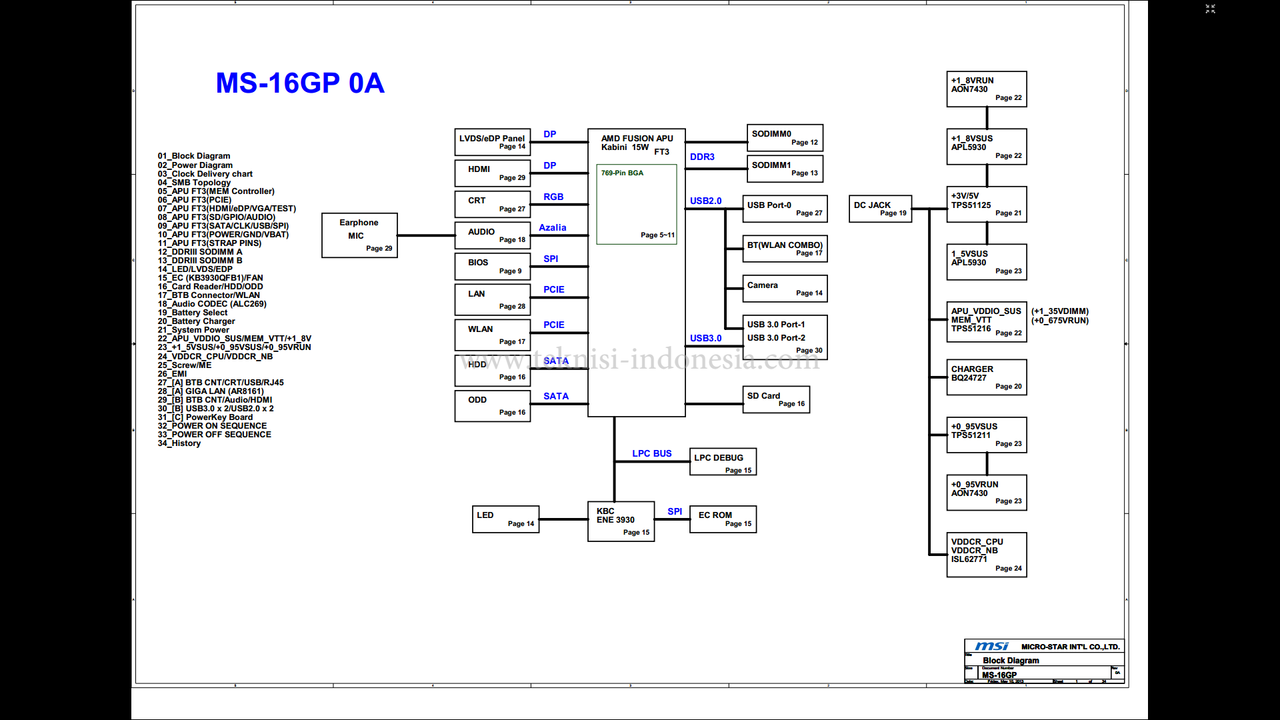Click the 'LVDS/eDP Panel' block
Screen dimensions: 1280x720
coord(492,141)
